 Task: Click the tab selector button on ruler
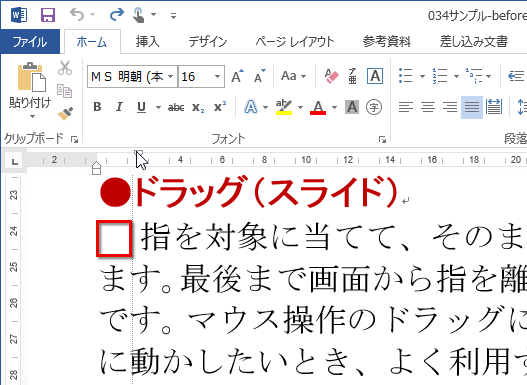coord(14,161)
